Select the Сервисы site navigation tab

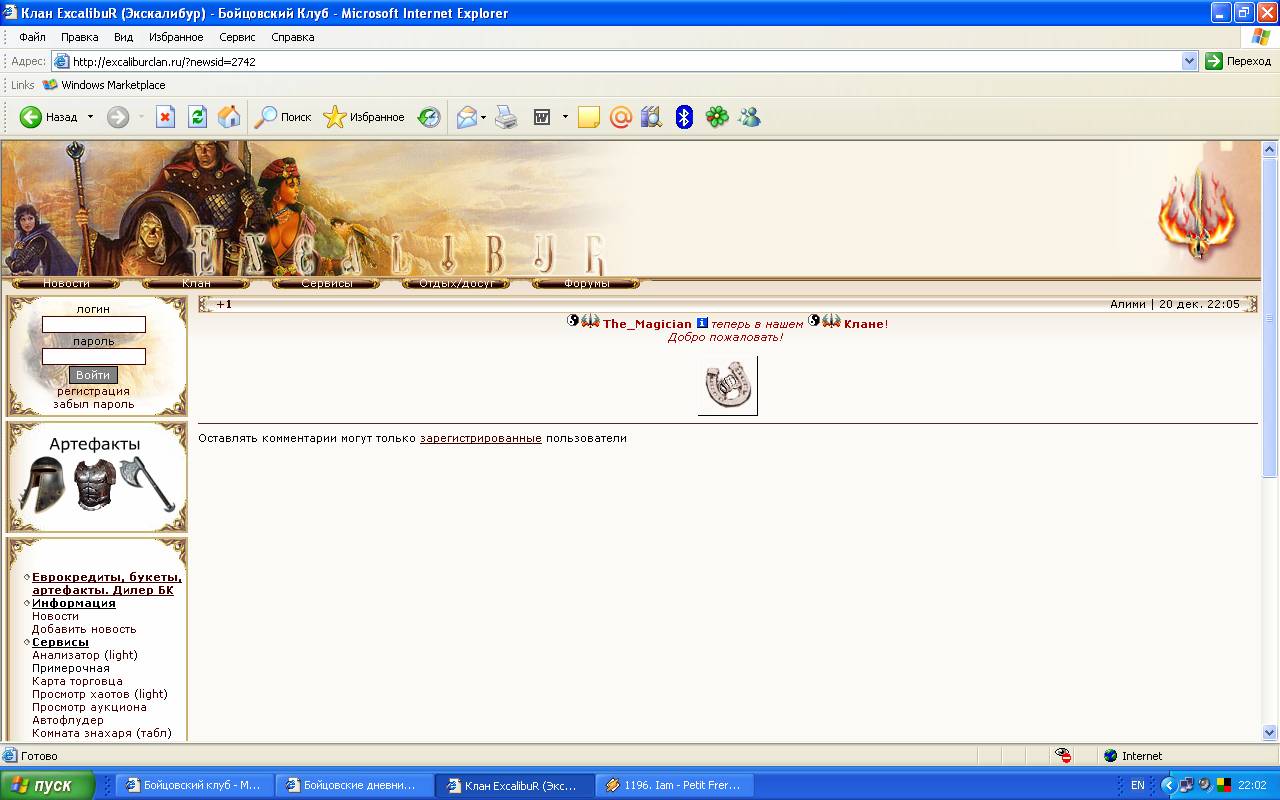coord(326,284)
